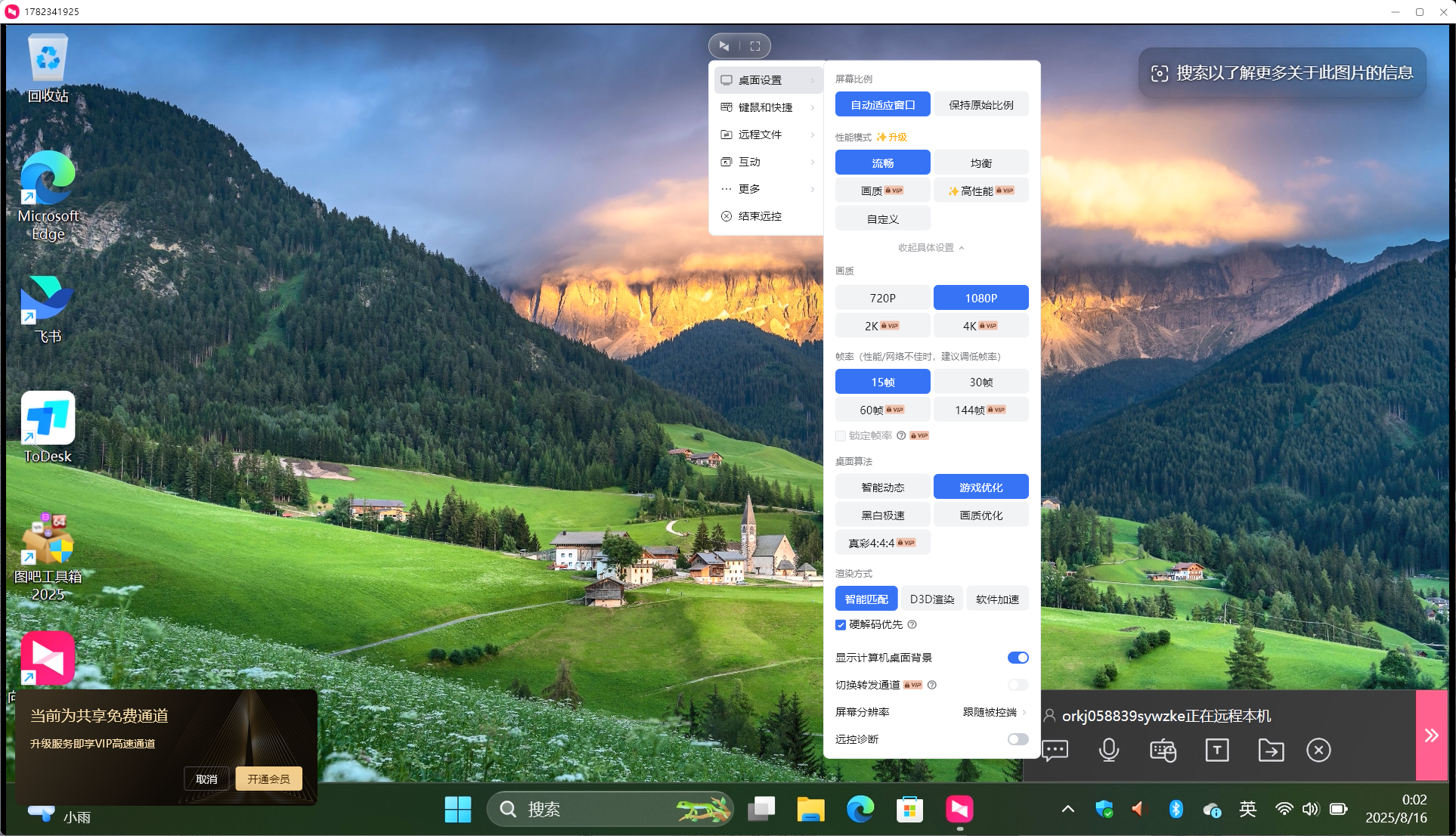Click the Wi-Fi network tray icon
The height and width of the screenshot is (836, 1456).
pos(1284,810)
